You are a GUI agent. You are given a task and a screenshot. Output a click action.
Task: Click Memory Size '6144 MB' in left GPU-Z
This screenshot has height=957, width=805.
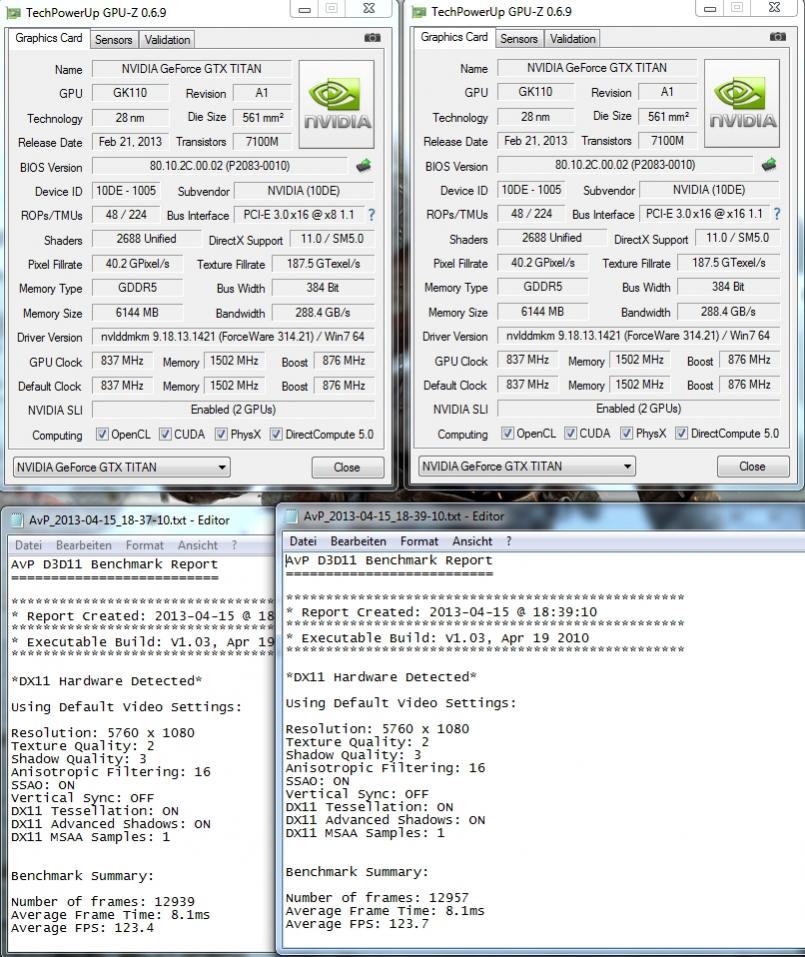[x=137, y=312]
